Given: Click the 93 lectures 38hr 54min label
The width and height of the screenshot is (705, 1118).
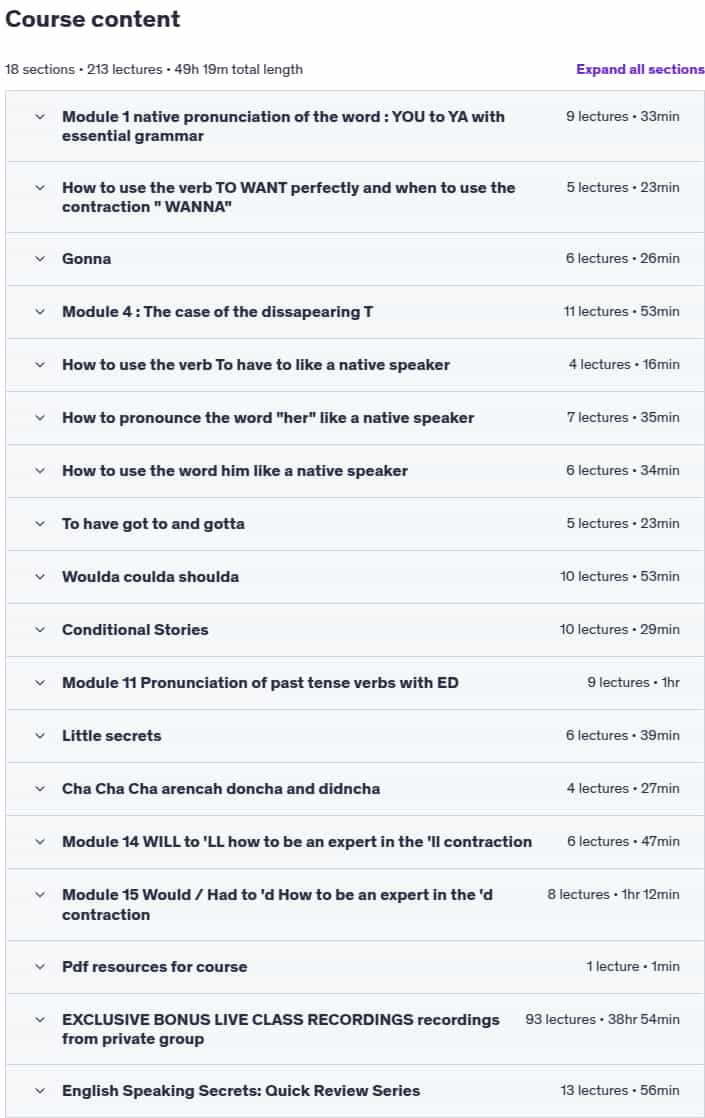Looking at the screenshot, I should point(602,1020).
